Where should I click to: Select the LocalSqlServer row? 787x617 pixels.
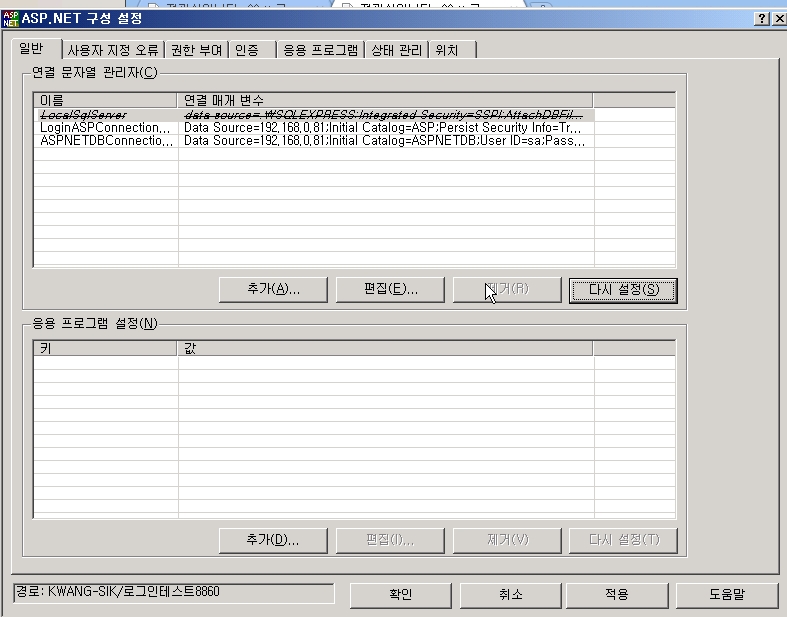coord(314,115)
